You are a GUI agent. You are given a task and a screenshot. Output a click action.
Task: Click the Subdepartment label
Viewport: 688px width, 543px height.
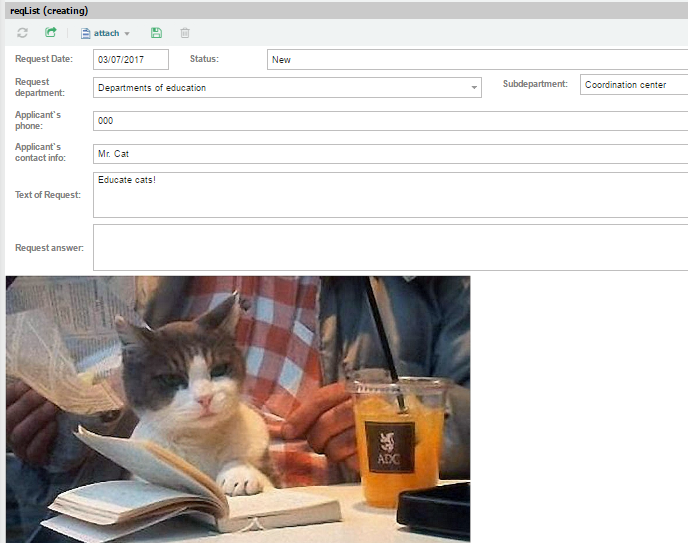[535, 84]
